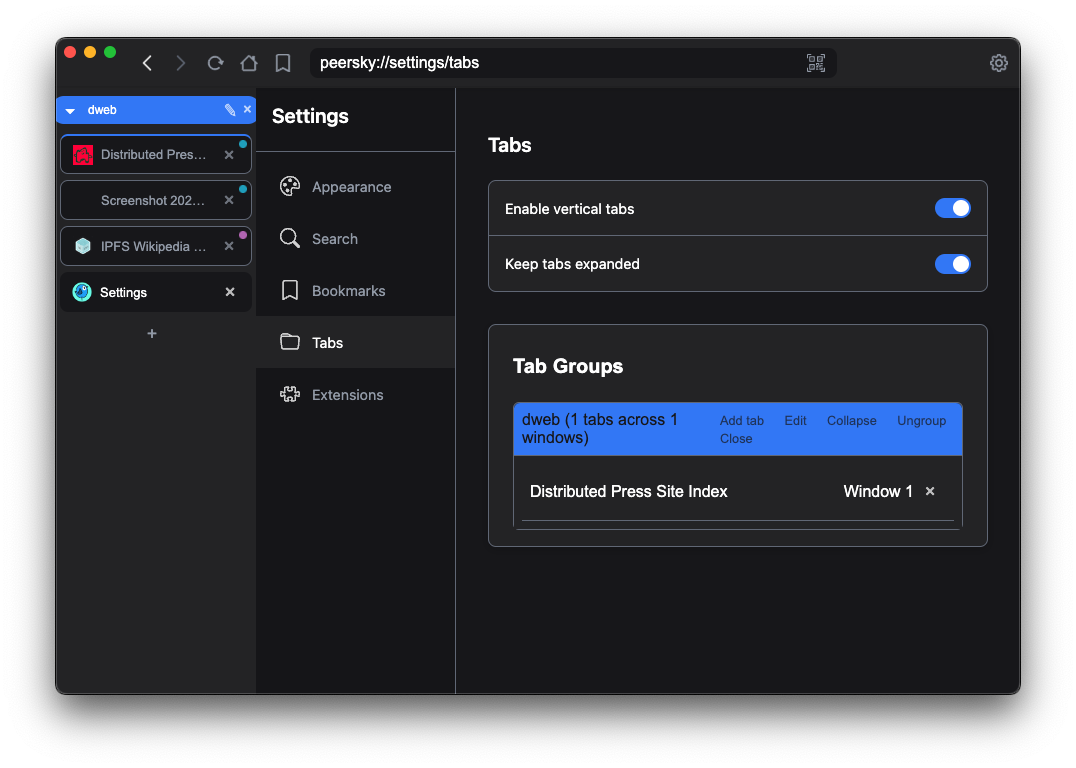Edit the dweb group with pencil icon
The width and height of the screenshot is (1076, 768).
(230, 110)
